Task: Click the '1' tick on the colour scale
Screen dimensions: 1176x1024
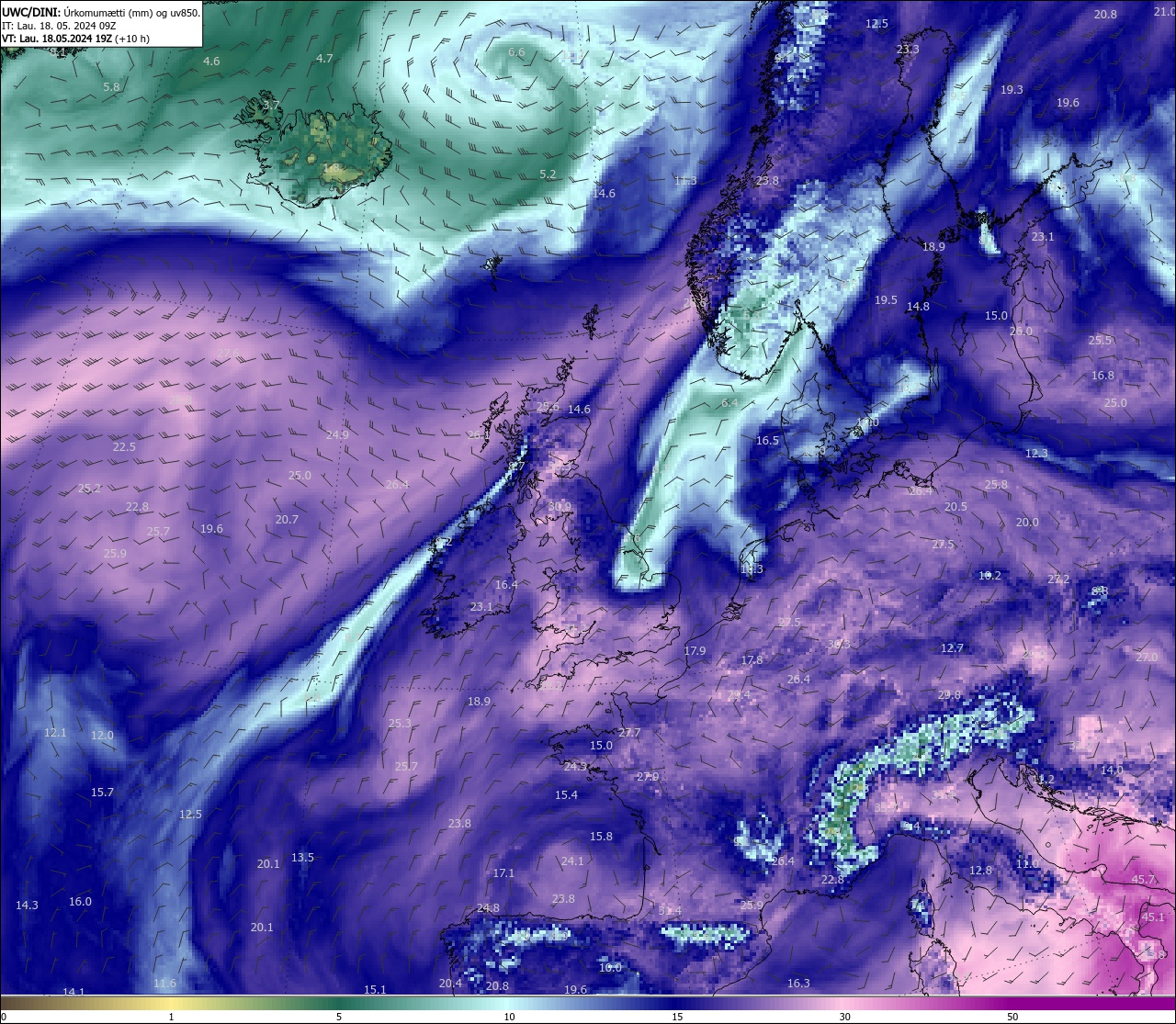Action: [172, 1017]
